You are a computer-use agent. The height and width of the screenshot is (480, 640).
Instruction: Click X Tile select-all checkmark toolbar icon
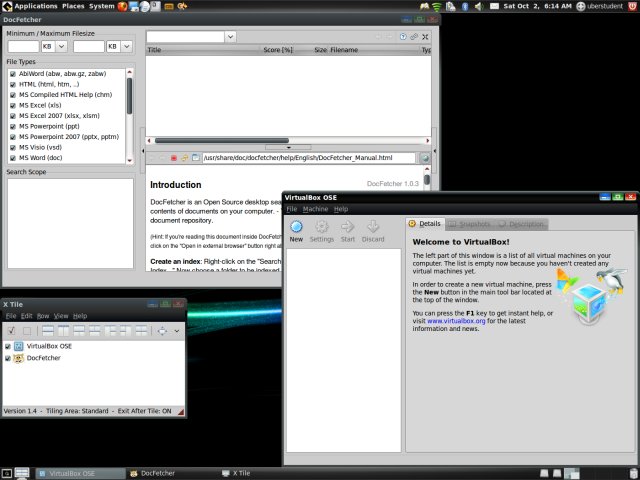[x=11, y=331]
